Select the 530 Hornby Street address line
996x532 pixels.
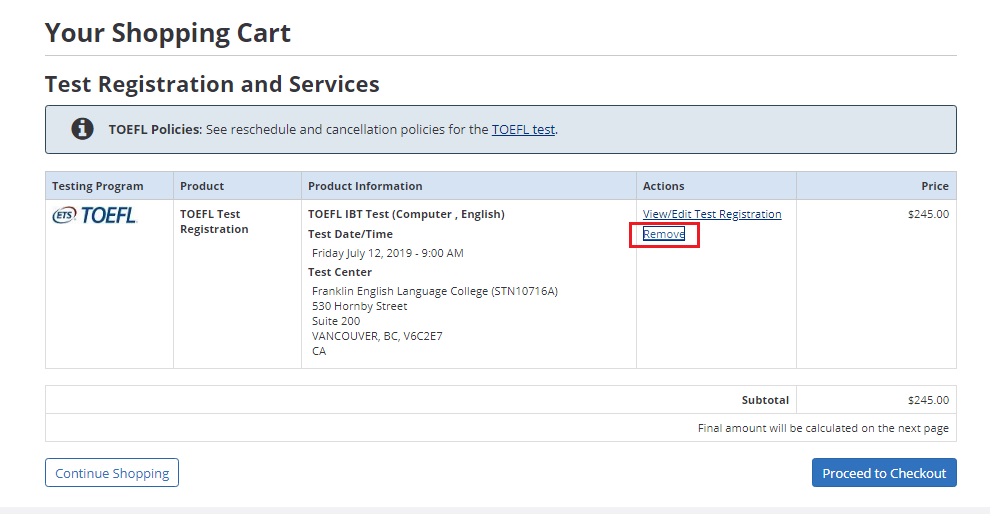(360, 306)
